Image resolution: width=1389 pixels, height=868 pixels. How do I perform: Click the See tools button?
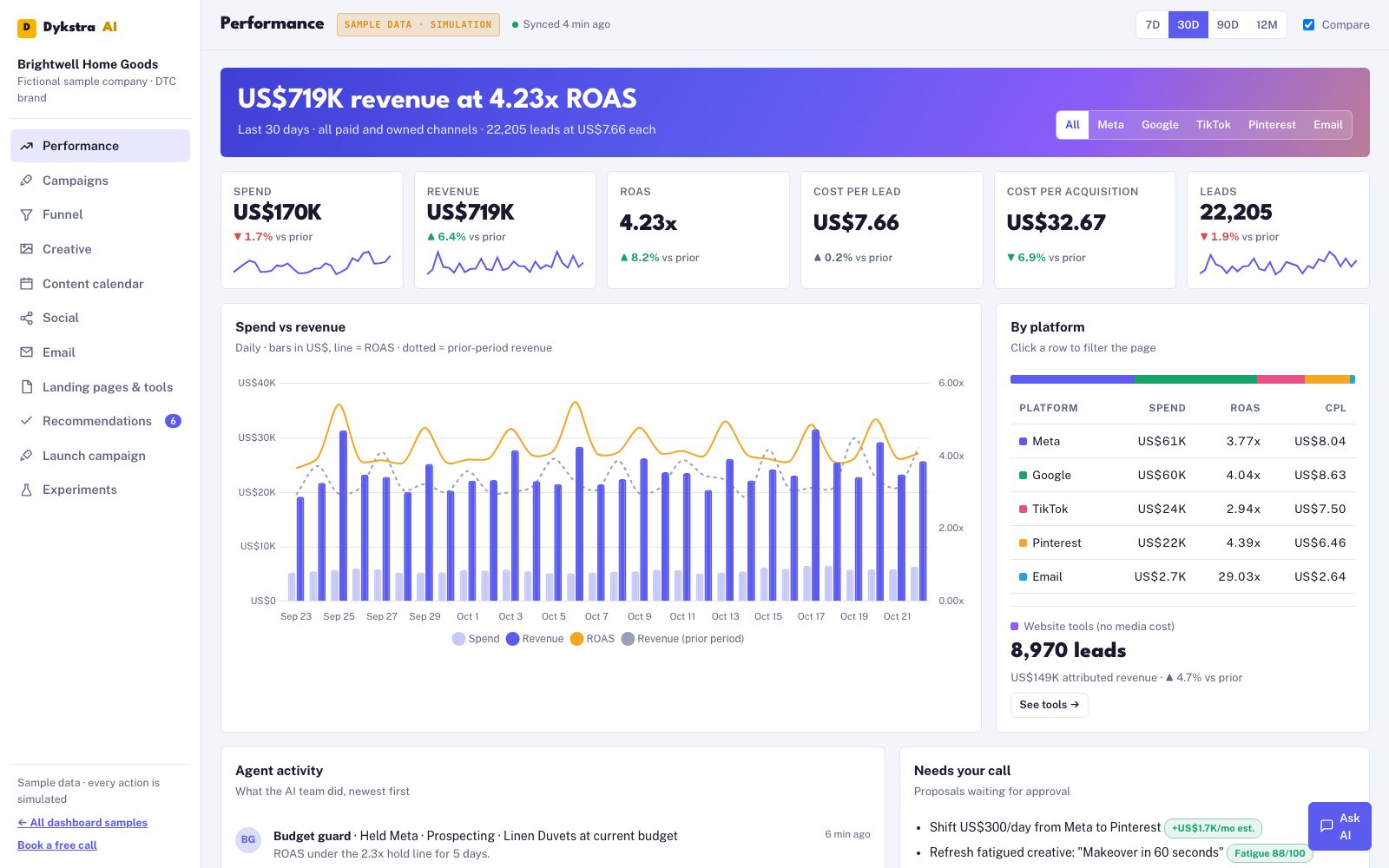tap(1049, 705)
